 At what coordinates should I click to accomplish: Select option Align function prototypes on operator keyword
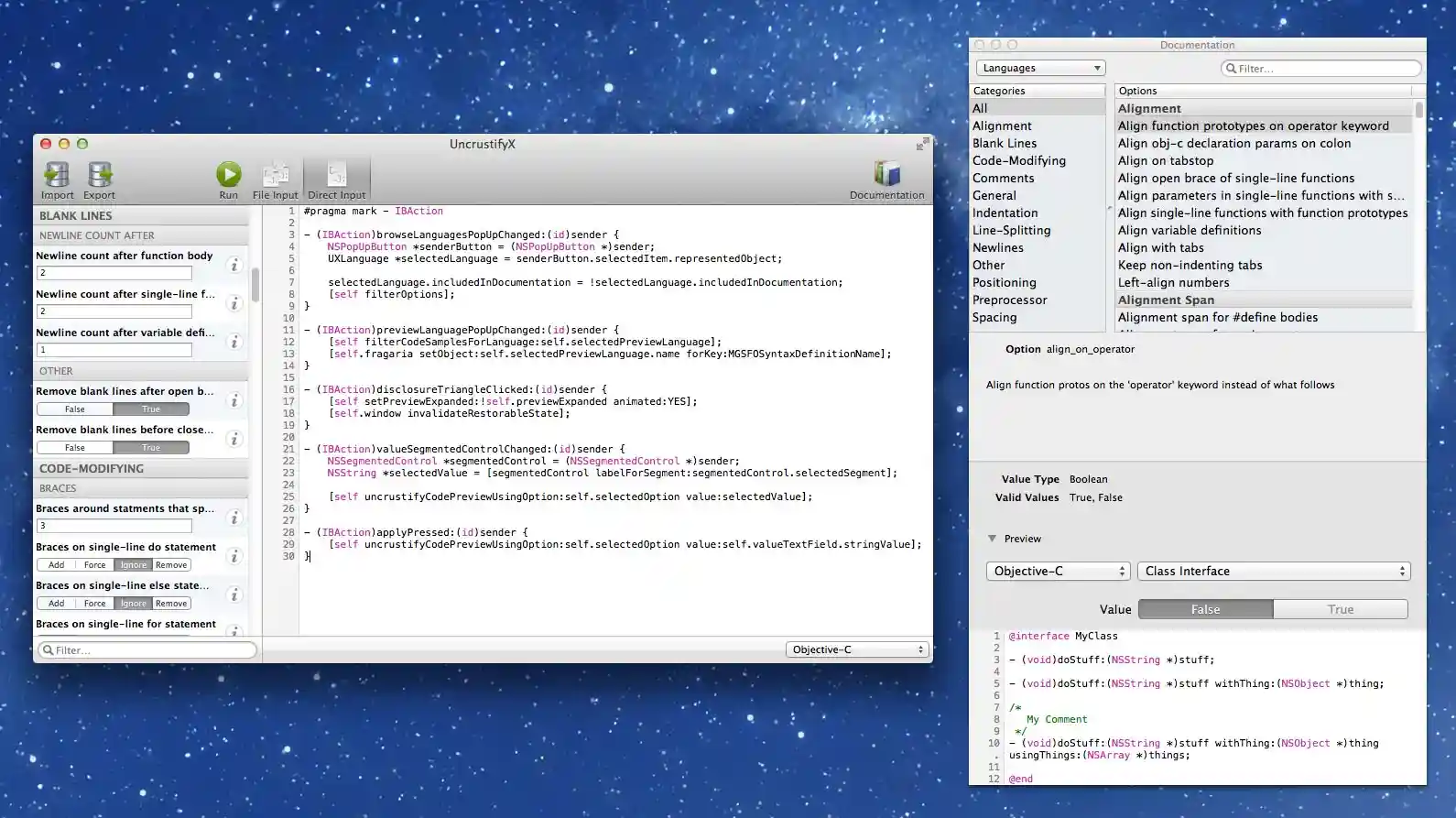(x=1264, y=125)
